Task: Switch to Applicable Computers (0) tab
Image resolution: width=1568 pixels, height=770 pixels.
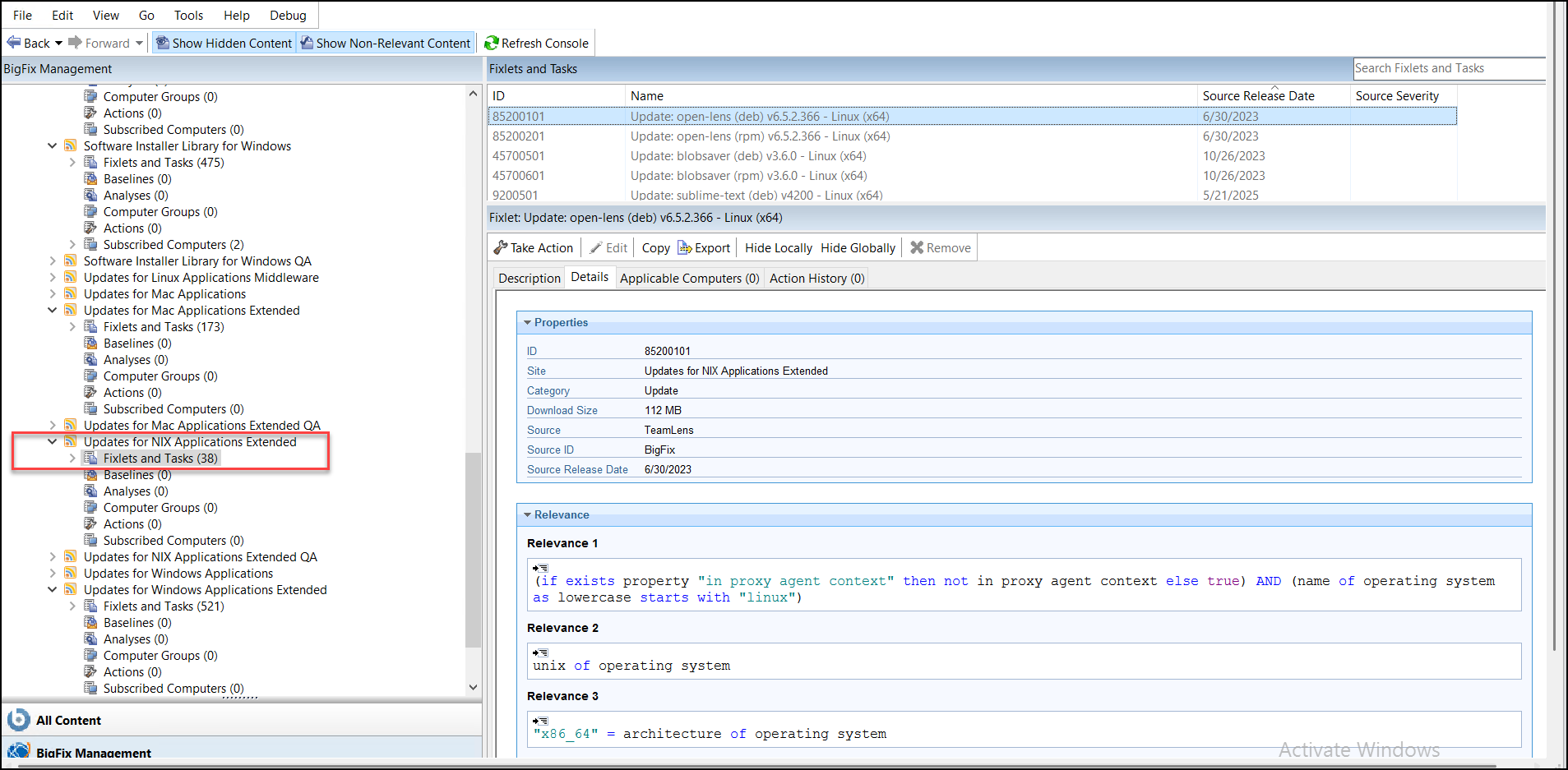Action: pyautogui.click(x=689, y=278)
